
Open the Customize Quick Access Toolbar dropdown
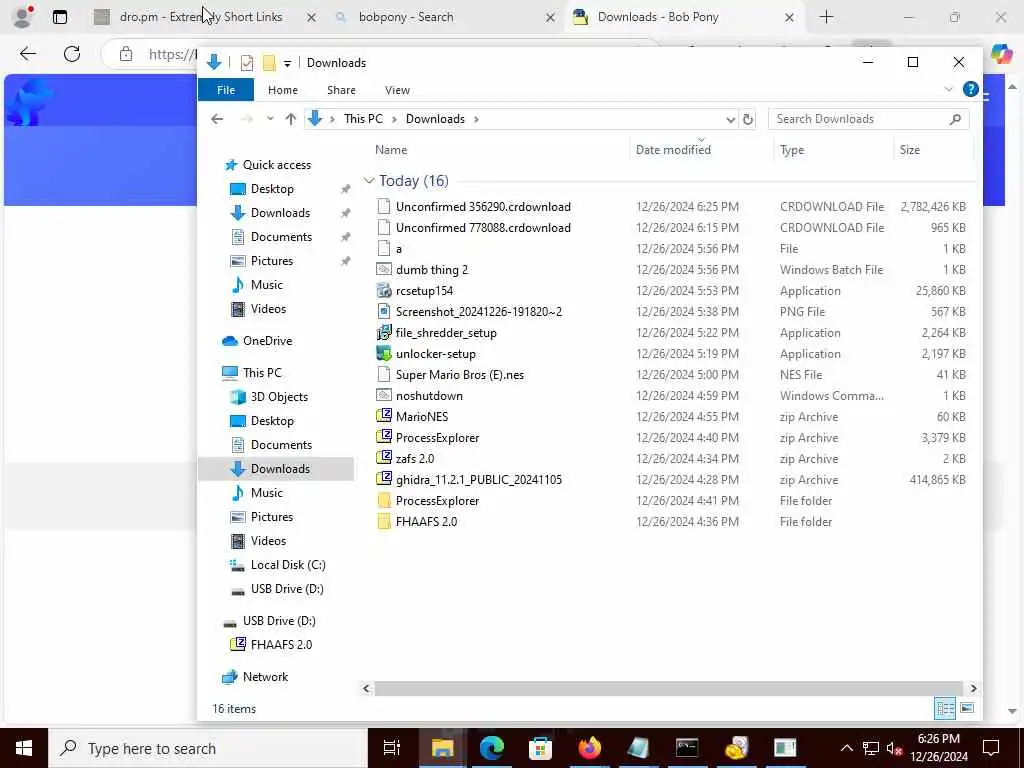(x=287, y=63)
